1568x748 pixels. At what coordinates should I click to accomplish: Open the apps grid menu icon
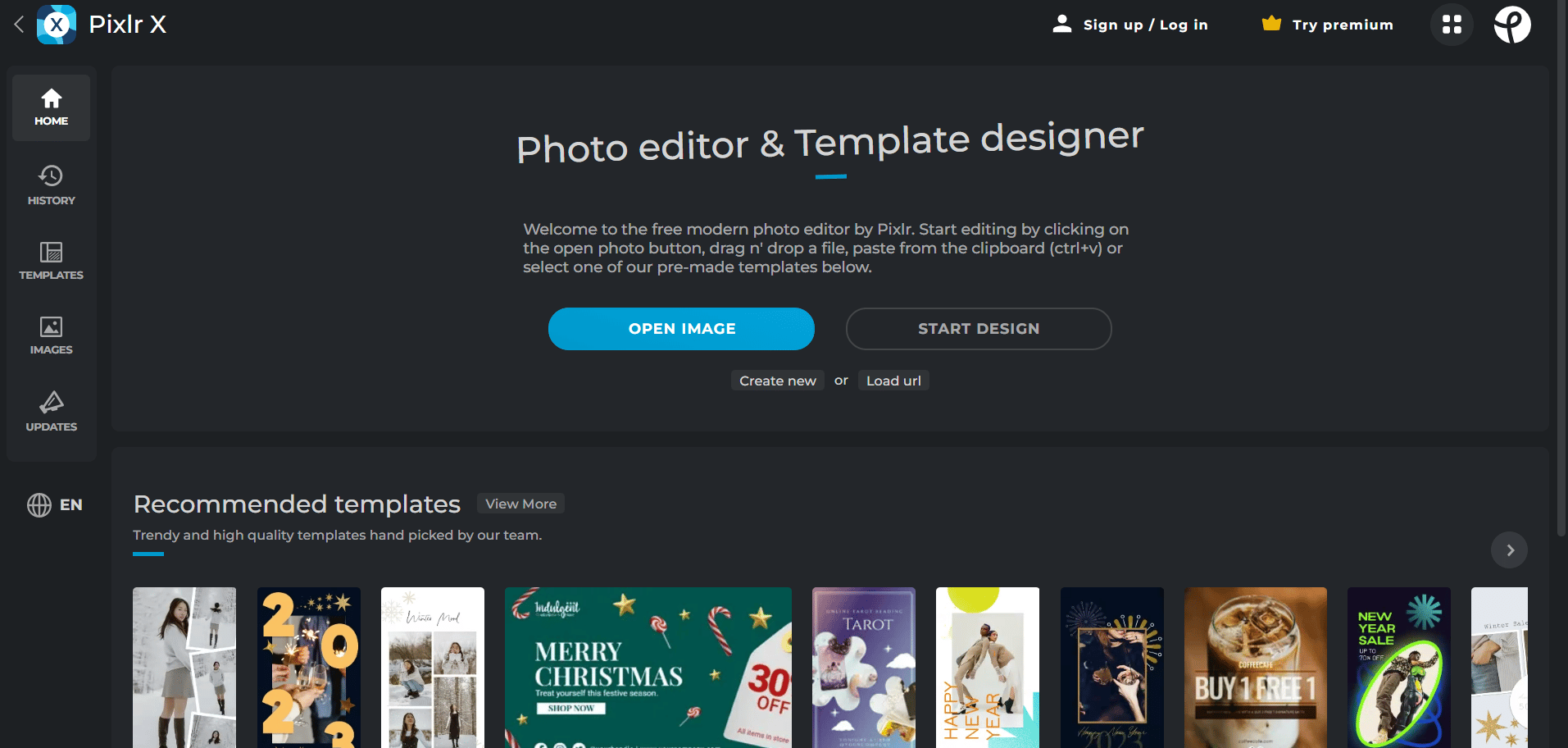coord(1452,25)
